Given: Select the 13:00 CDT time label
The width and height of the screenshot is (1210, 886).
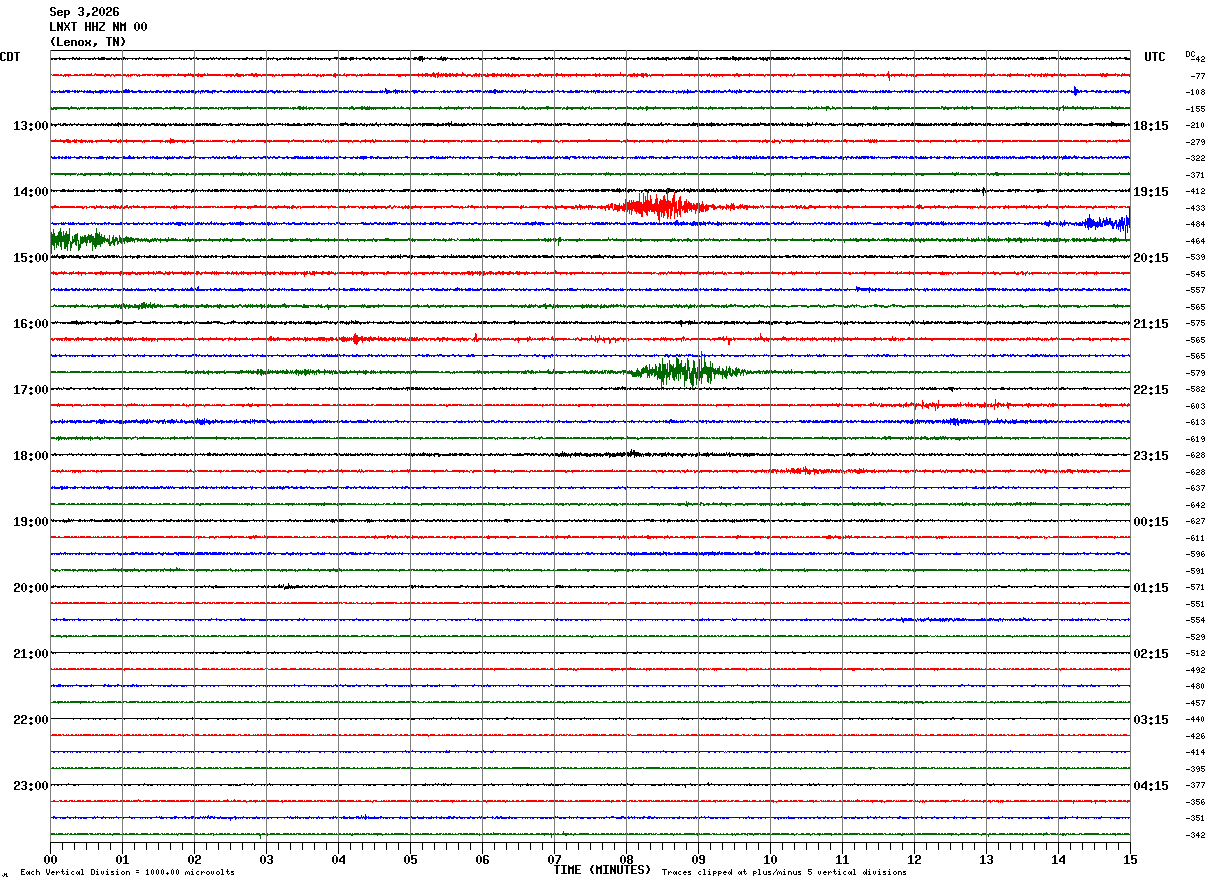Looking at the screenshot, I should coord(30,126).
